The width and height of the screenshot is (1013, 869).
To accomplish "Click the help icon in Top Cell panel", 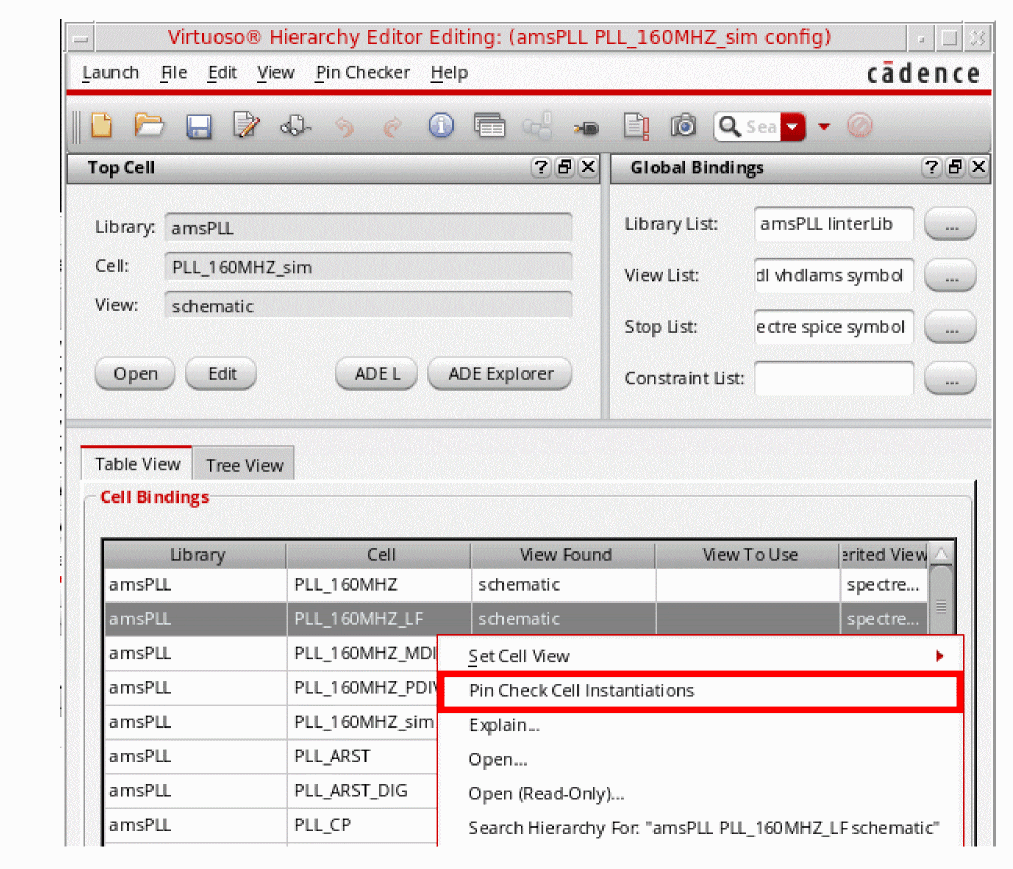I will pos(541,168).
